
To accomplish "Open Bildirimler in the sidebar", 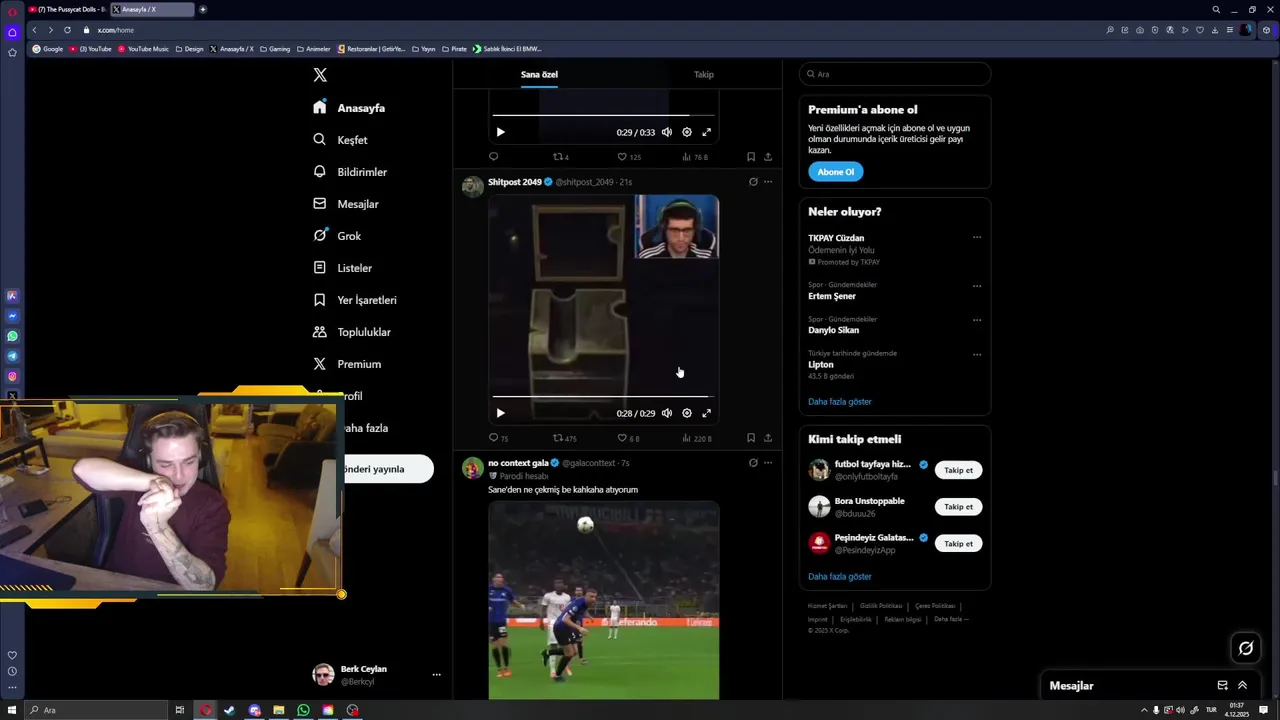I will pyautogui.click(x=350, y=172).
